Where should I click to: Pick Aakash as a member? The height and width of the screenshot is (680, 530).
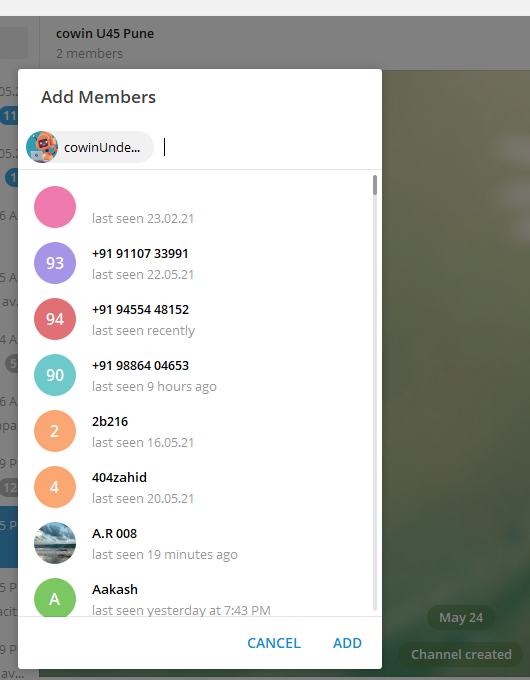pos(200,594)
